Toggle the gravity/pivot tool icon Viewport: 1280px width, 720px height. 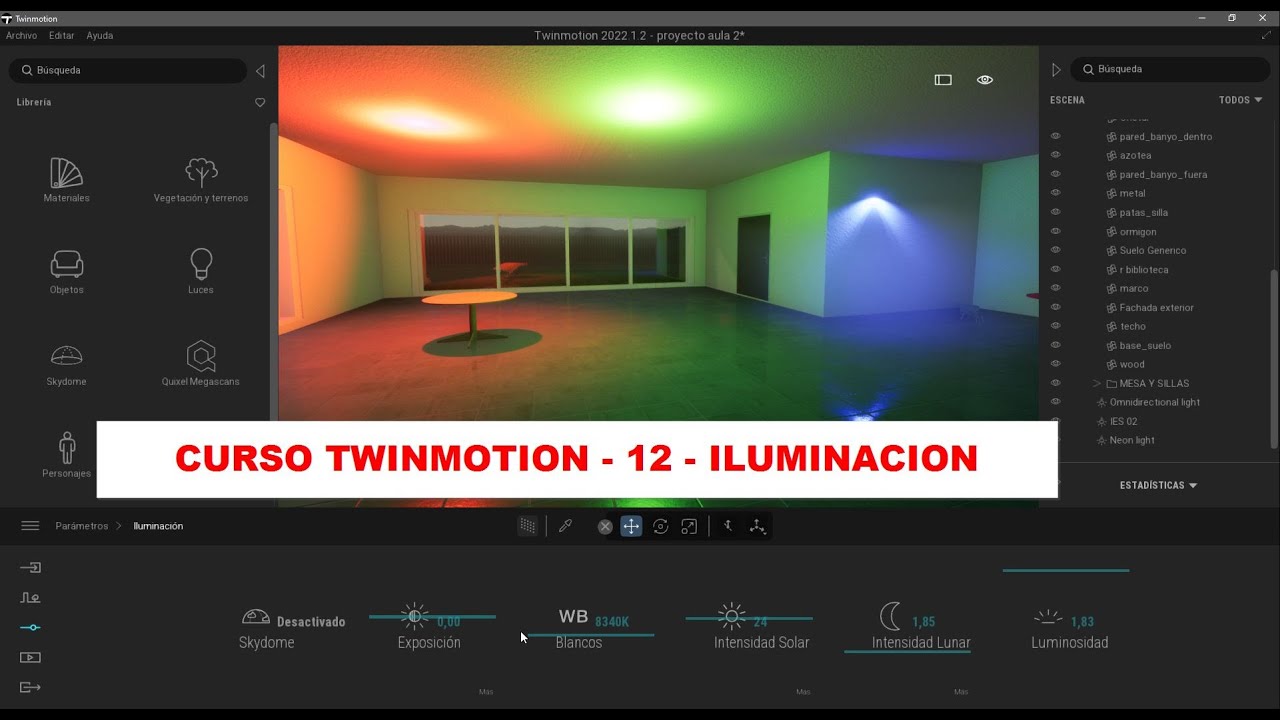(x=728, y=526)
